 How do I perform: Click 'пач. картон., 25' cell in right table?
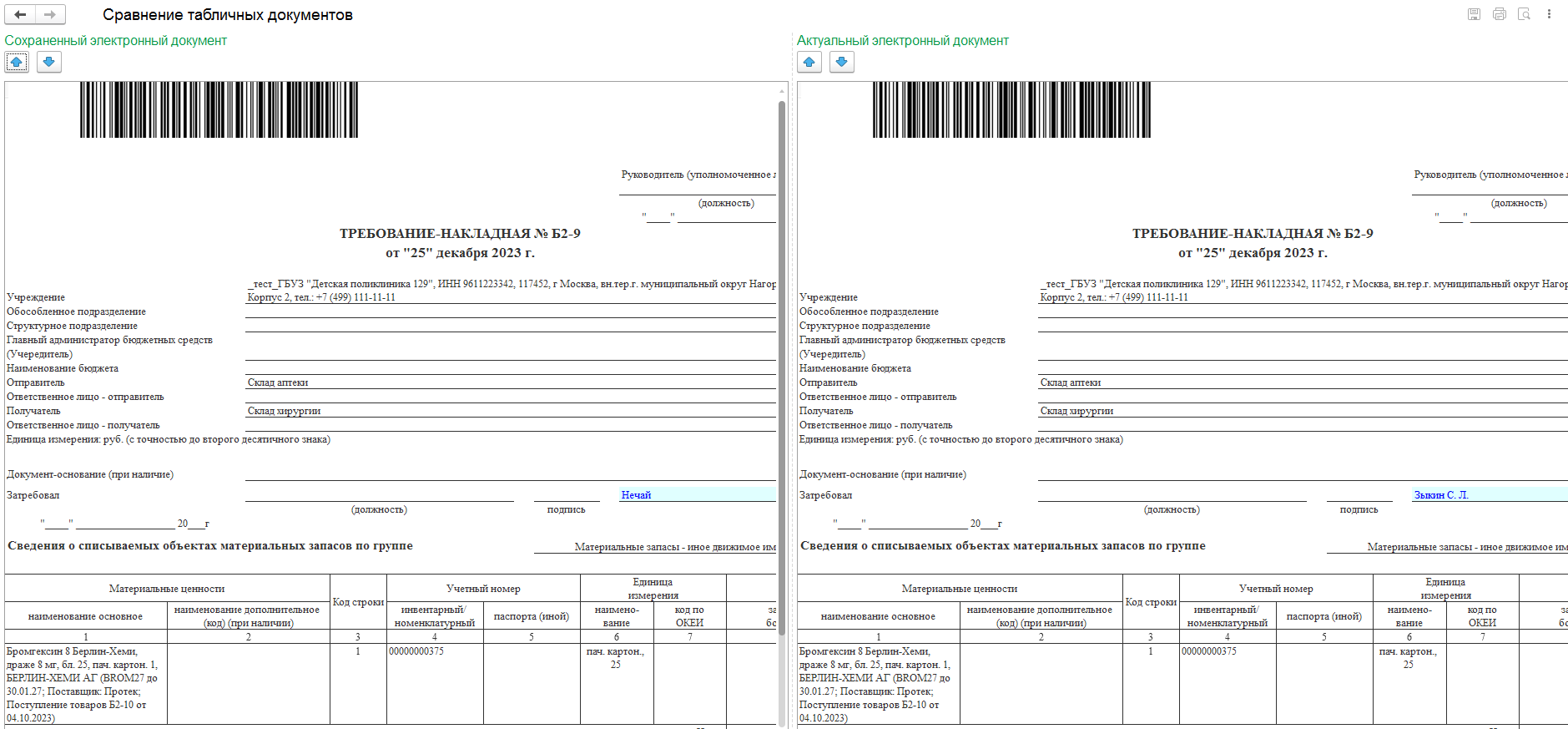click(x=1409, y=683)
